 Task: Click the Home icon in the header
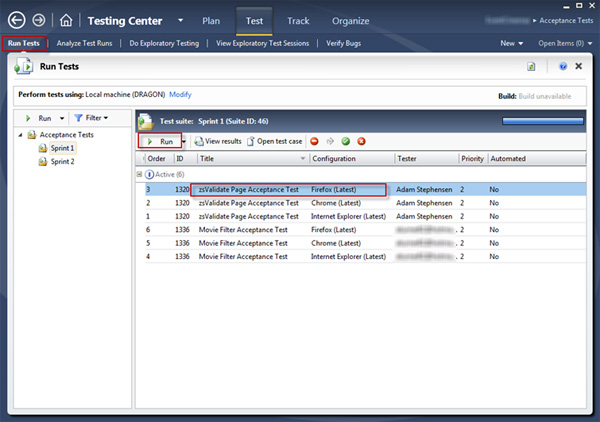click(x=66, y=20)
